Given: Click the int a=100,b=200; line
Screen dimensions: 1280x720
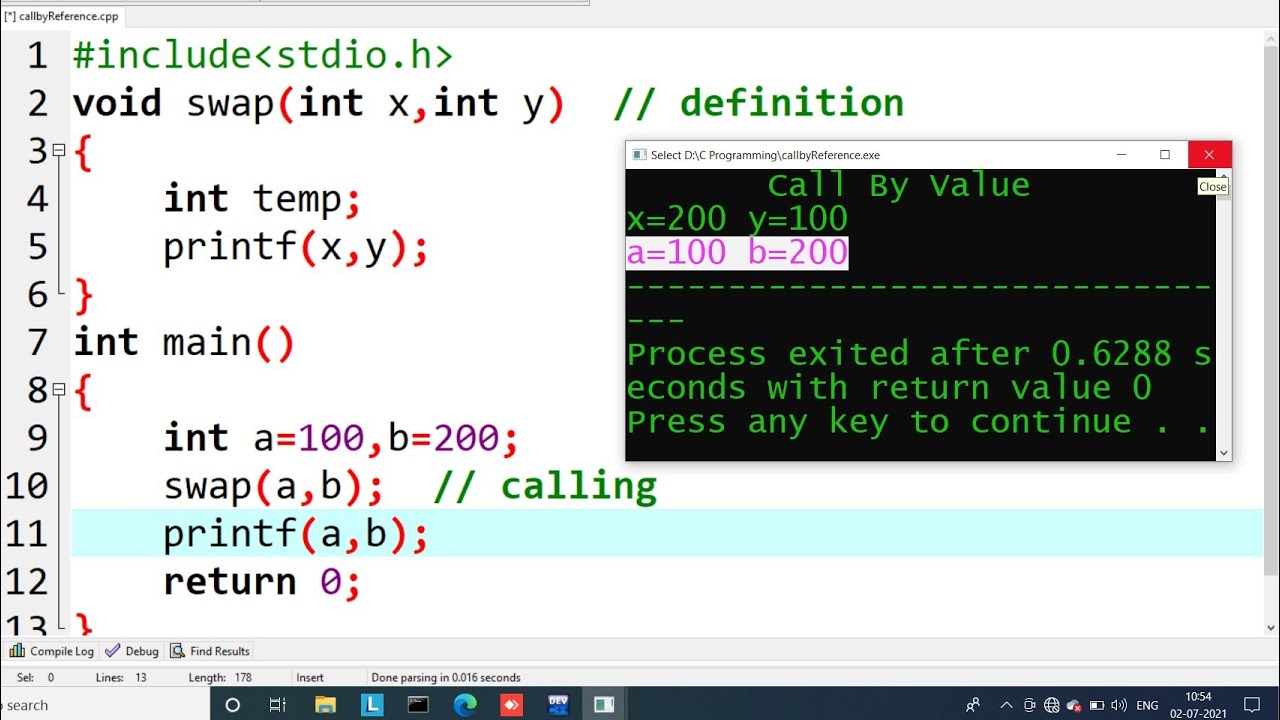Looking at the screenshot, I should (x=341, y=438).
